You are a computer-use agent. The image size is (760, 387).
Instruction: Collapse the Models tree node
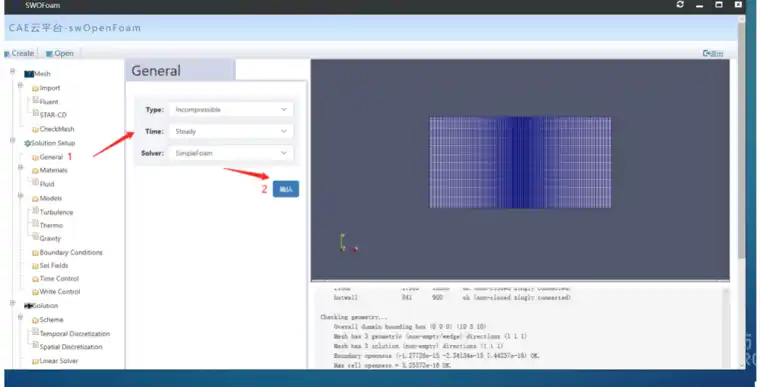[20, 195]
